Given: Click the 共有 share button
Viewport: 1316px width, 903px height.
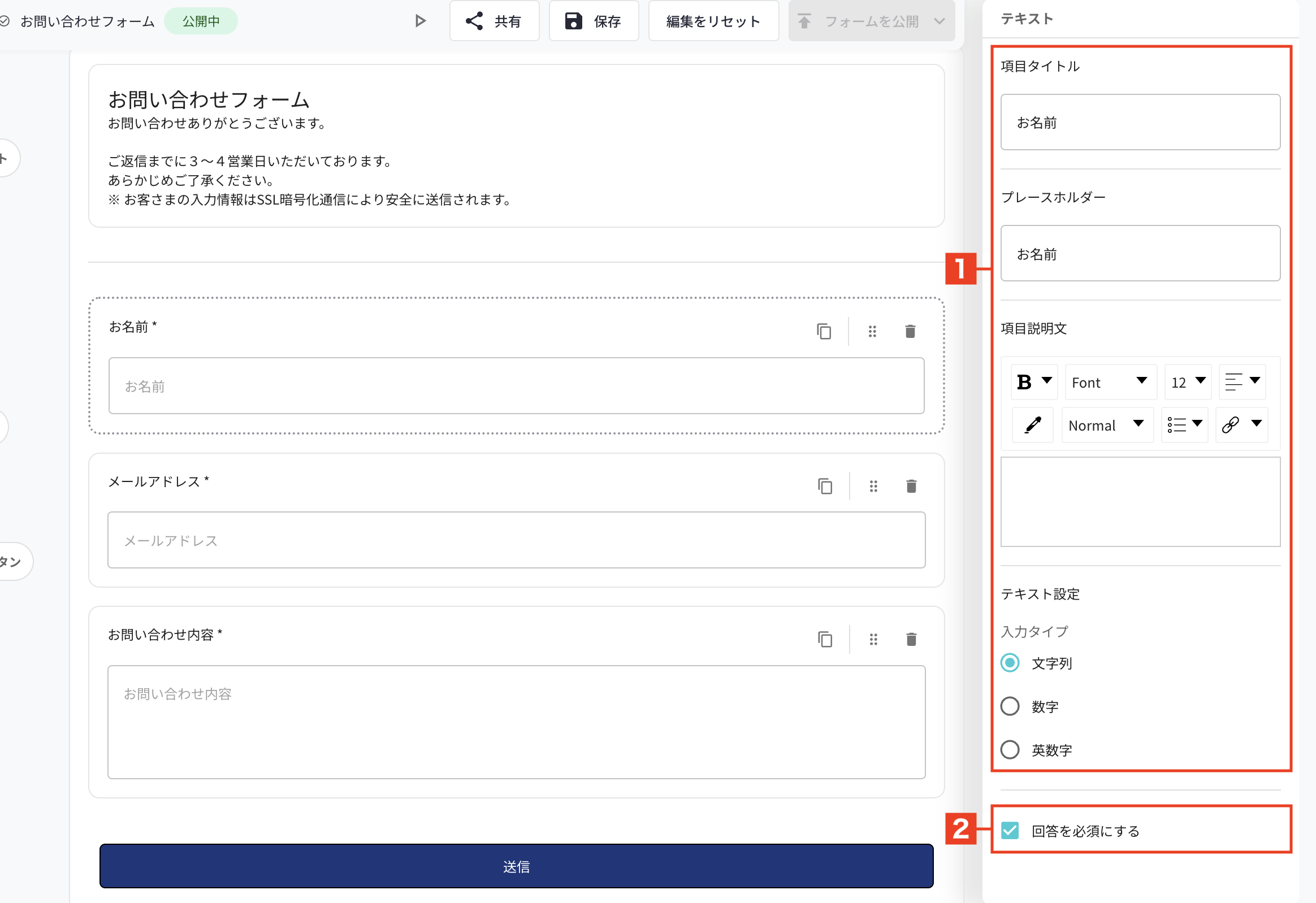Looking at the screenshot, I should pos(495,21).
